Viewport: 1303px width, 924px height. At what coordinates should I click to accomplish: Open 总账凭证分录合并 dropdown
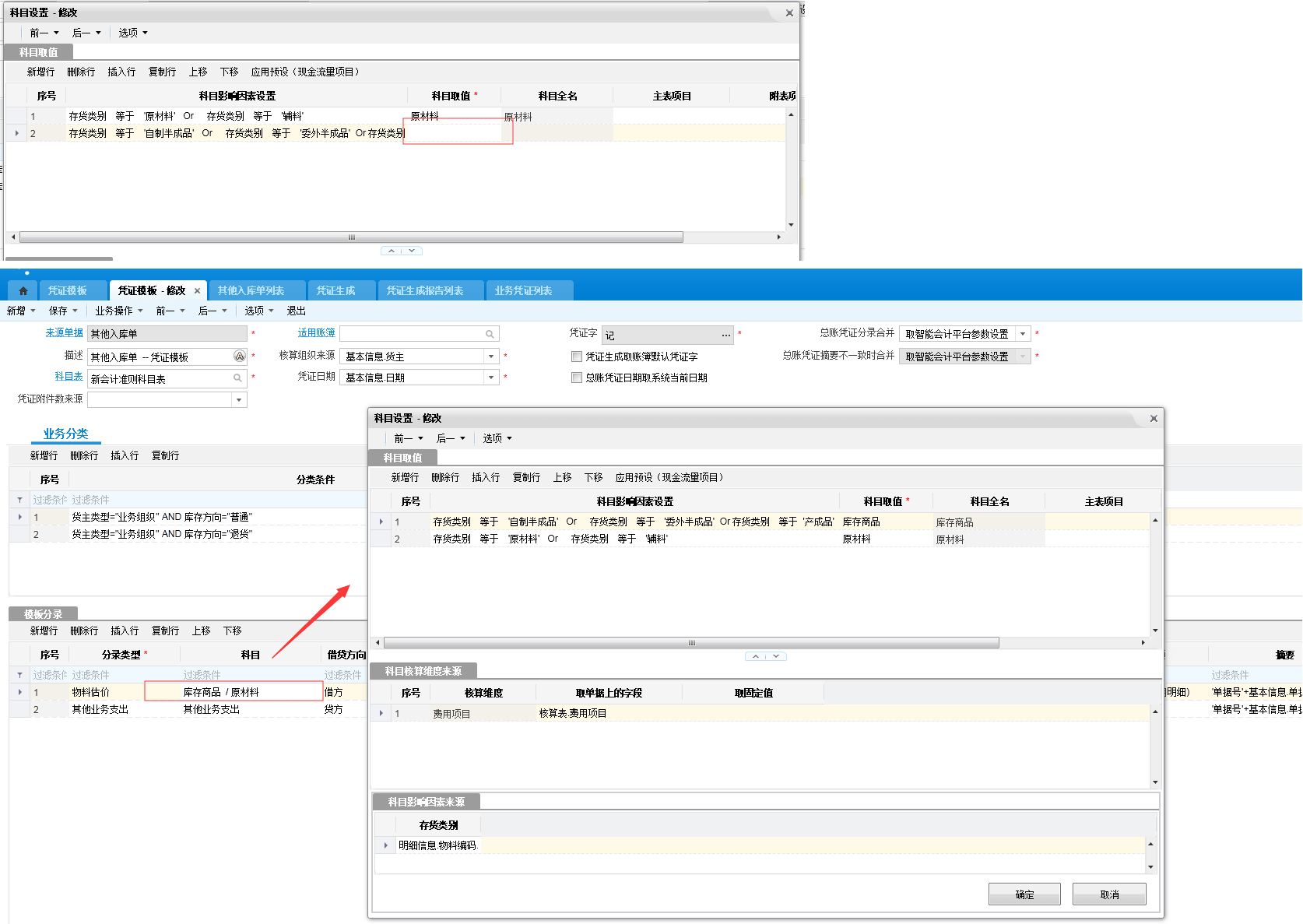(x=1023, y=334)
